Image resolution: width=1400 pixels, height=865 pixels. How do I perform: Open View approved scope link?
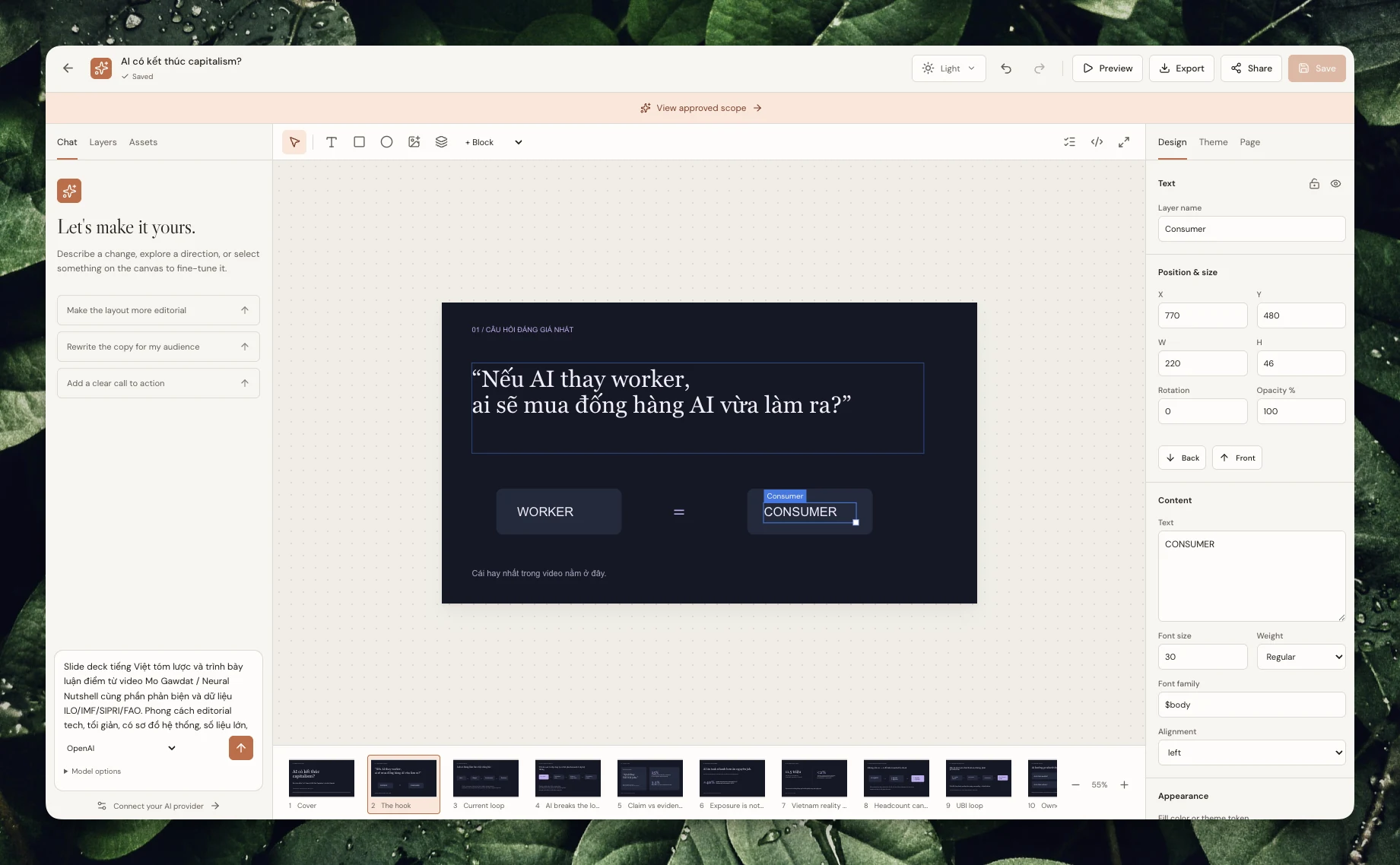(700, 108)
